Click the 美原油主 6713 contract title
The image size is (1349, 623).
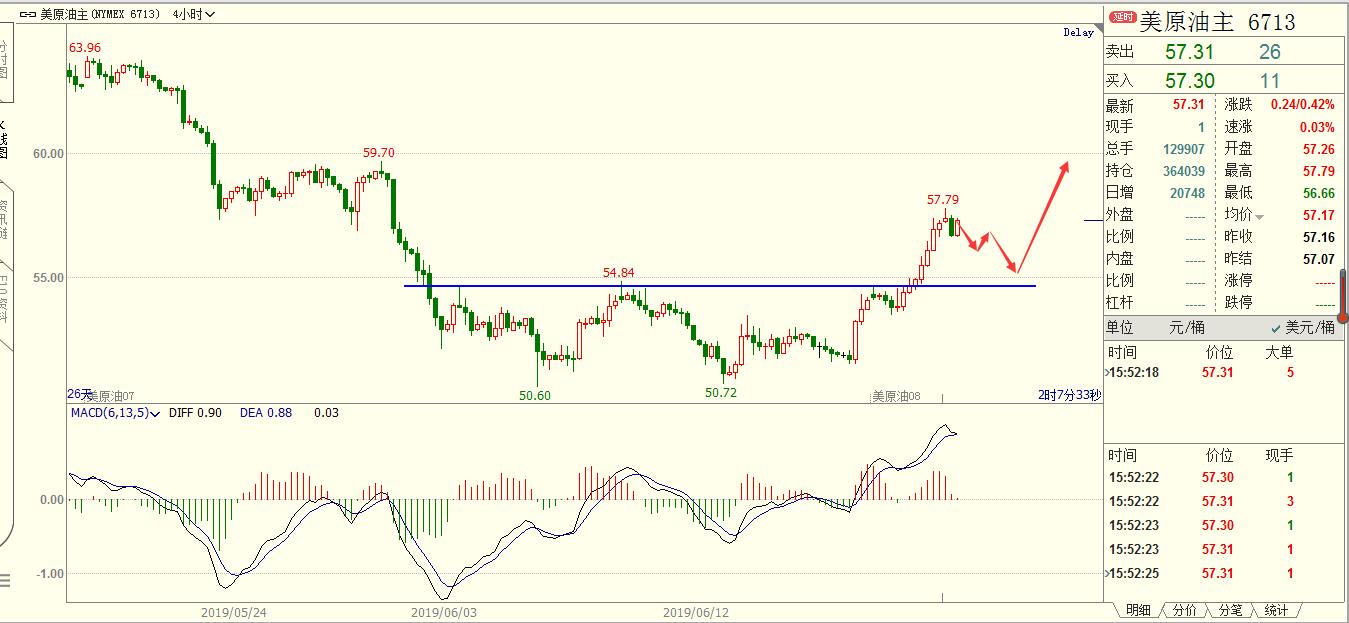[1217, 22]
